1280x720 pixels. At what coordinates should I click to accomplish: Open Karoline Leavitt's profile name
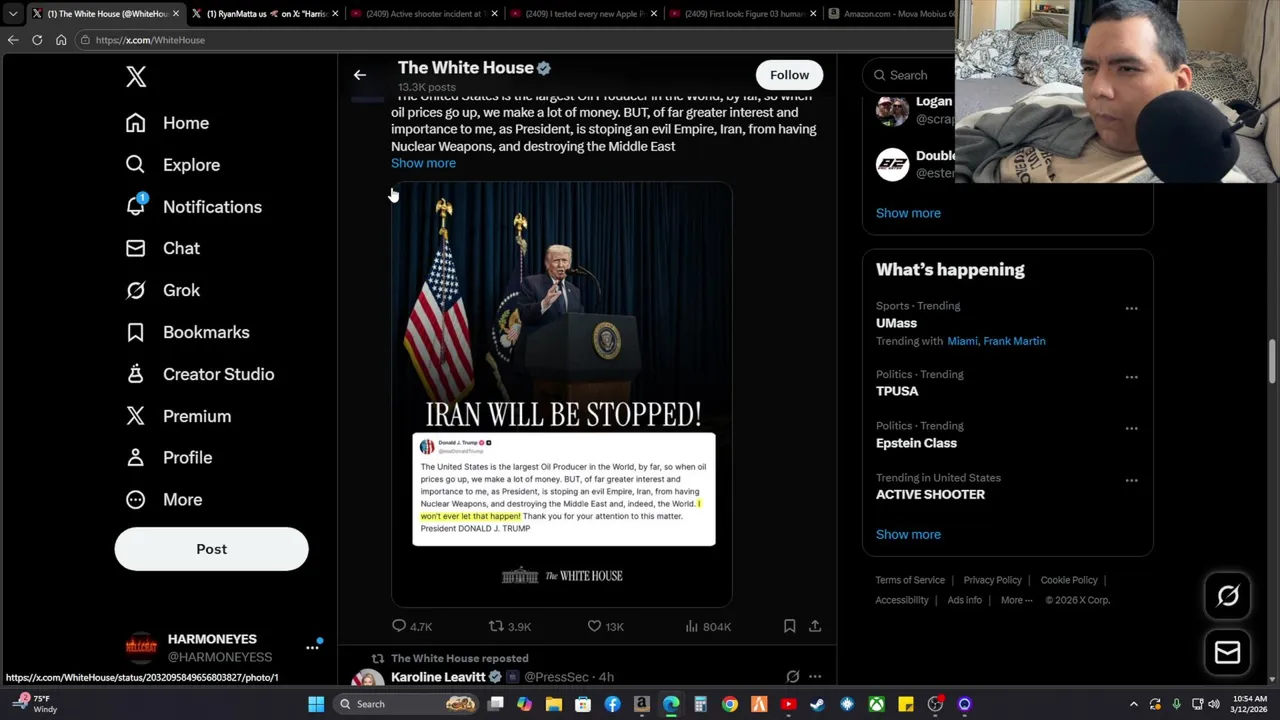click(x=438, y=677)
